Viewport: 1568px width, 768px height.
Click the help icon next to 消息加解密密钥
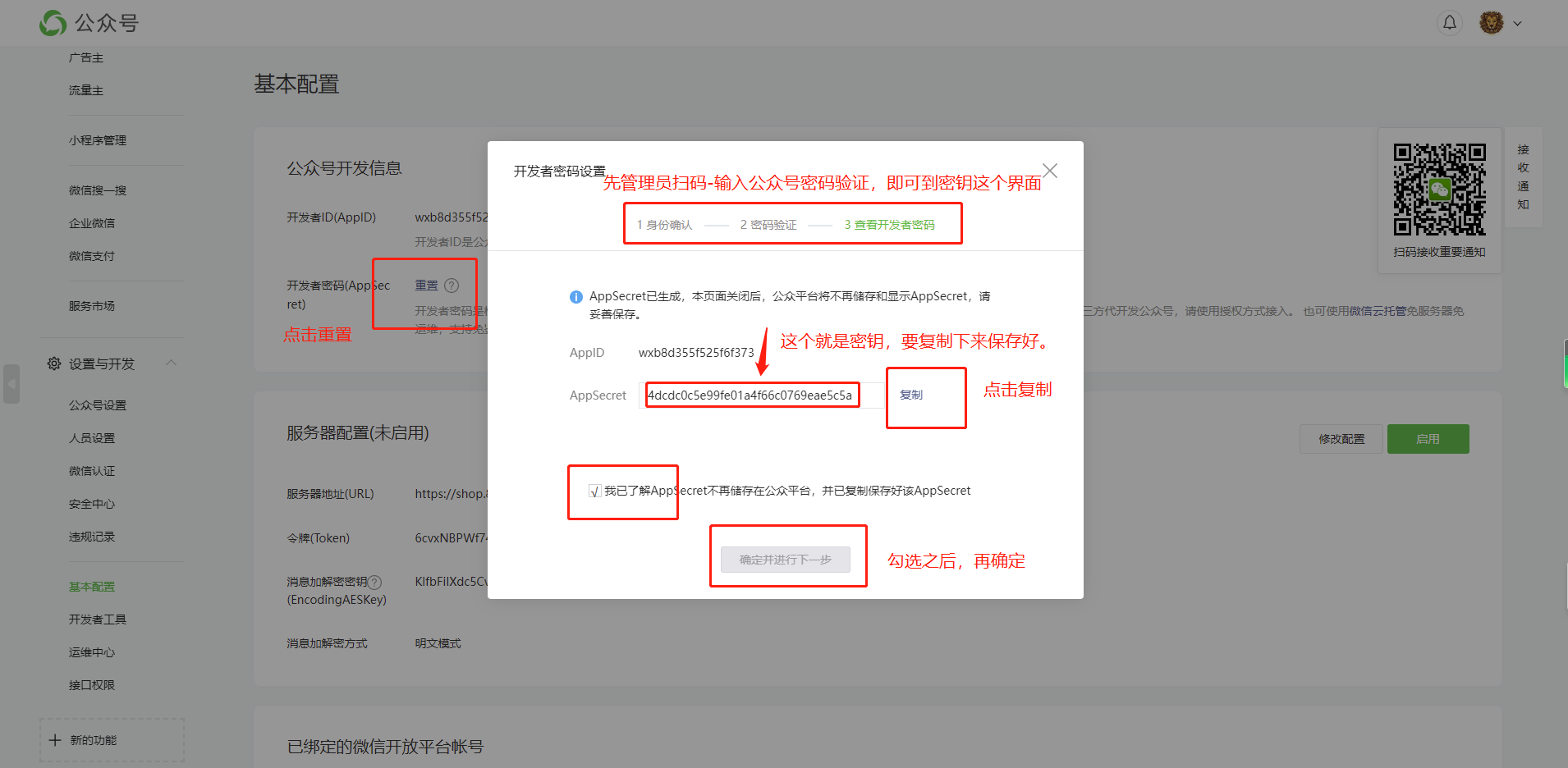pos(374,582)
